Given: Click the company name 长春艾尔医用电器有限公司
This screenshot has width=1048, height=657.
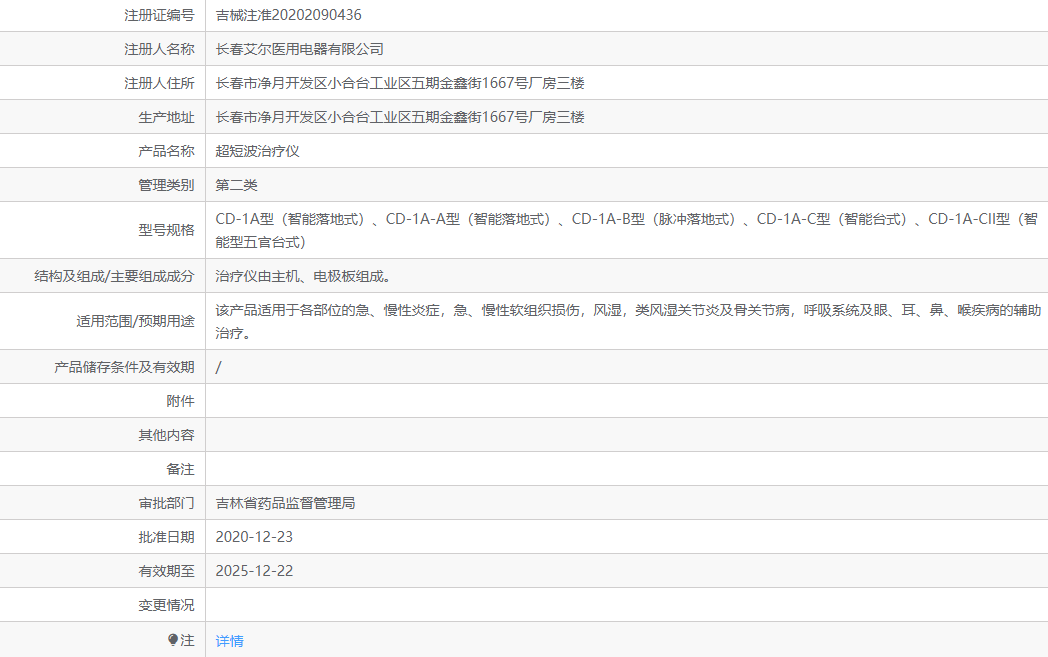Looking at the screenshot, I should point(299,49).
